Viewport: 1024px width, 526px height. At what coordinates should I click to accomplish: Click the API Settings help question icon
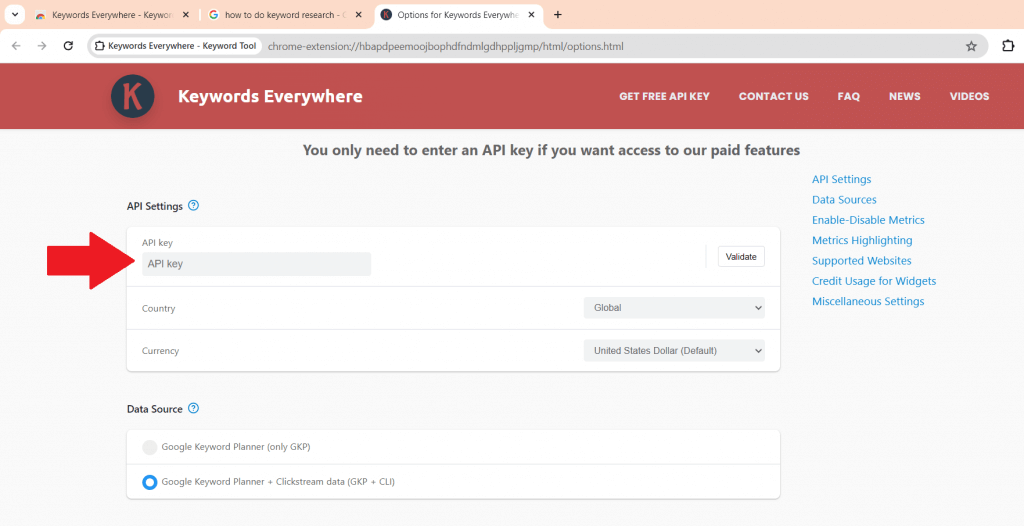point(193,205)
